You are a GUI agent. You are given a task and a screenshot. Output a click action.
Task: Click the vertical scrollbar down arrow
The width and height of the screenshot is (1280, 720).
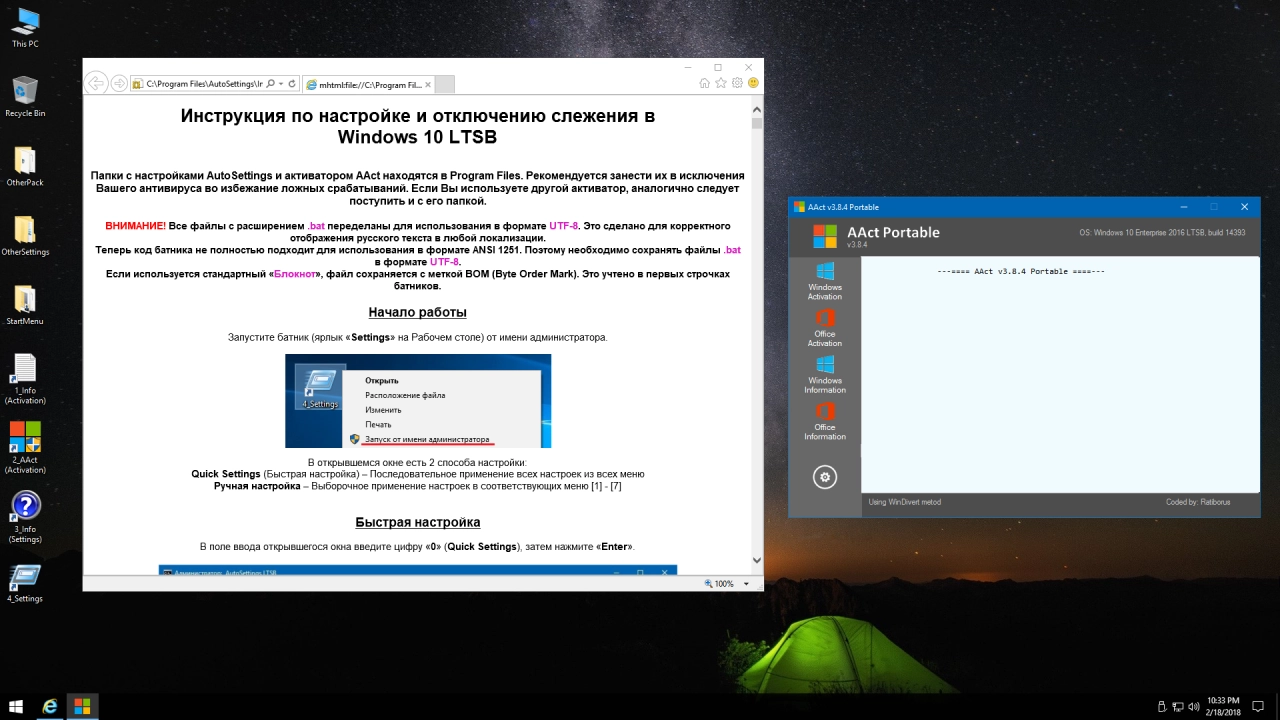pos(757,560)
